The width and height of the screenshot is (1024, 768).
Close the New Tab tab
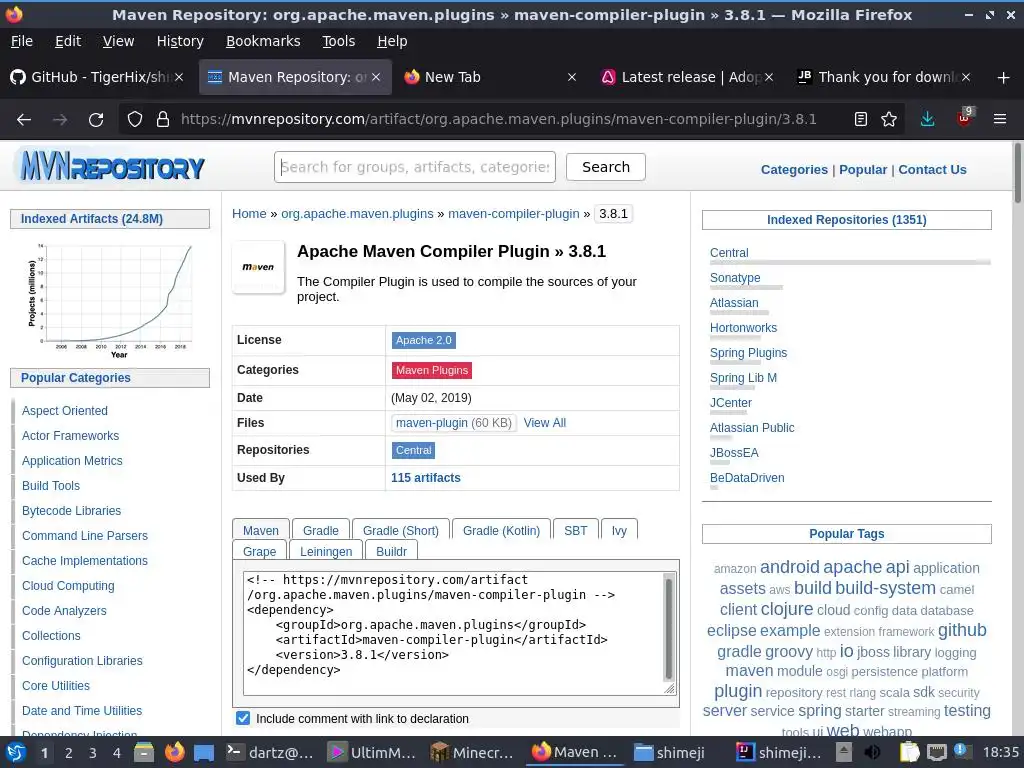pyautogui.click(x=572, y=77)
